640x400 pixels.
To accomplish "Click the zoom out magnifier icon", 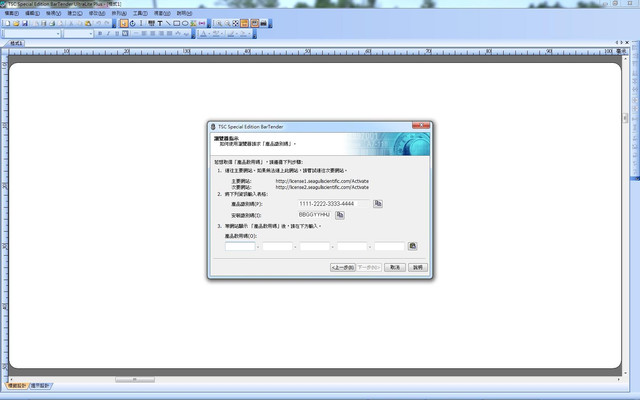I will (227, 23).
